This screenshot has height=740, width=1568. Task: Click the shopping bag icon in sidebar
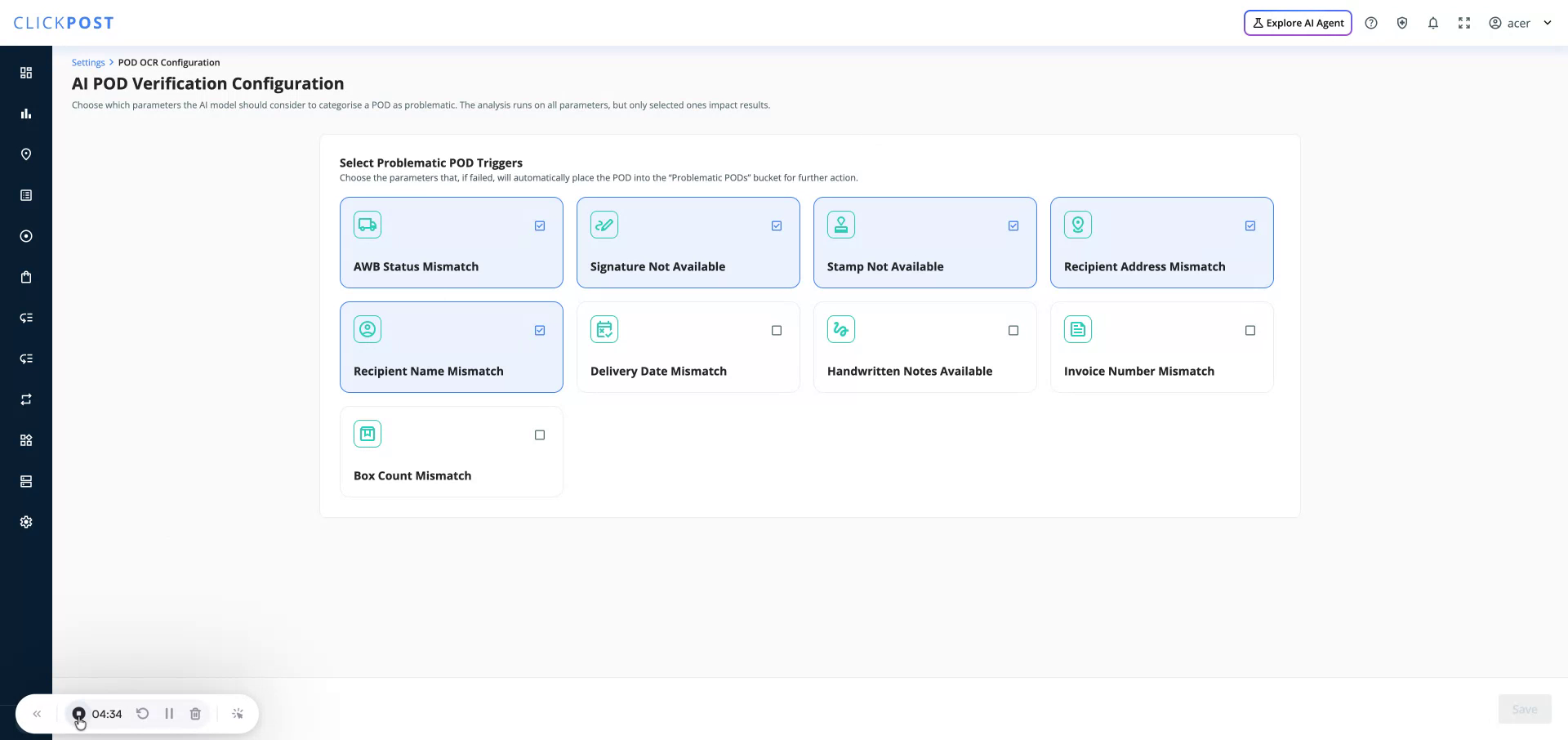(x=26, y=277)
